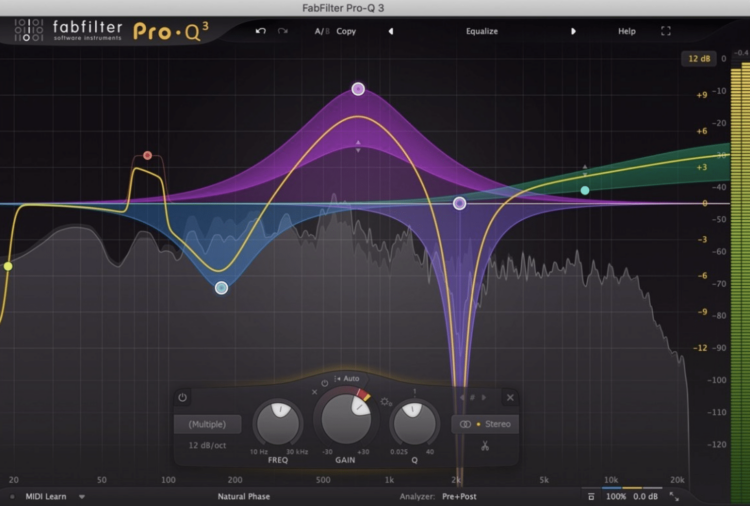Open the Stereo placement selector
This screenshot has width=750, height=506.
tap(485, 424)
